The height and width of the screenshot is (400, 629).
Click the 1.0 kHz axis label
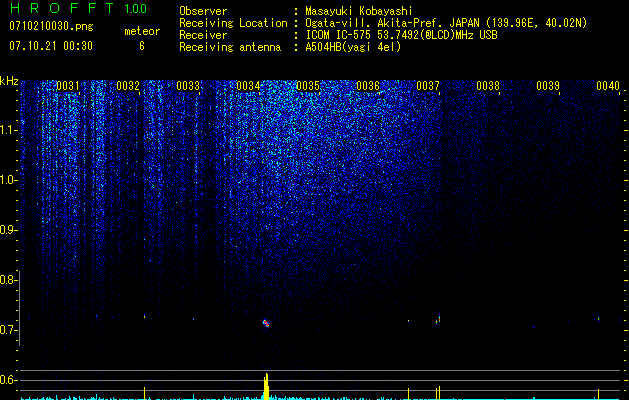[9, 180]
